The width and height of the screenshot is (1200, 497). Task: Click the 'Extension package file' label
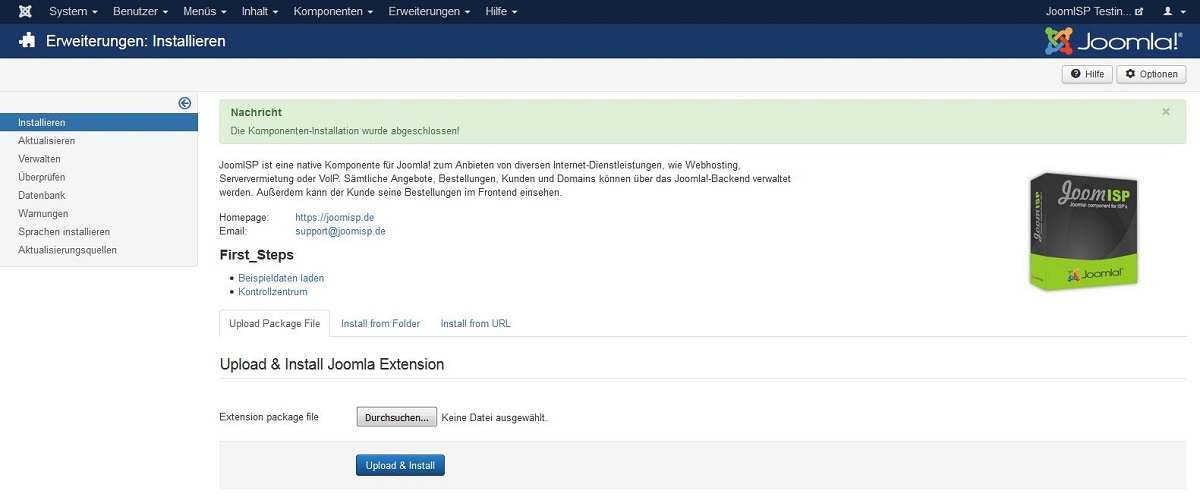tap(269, 417)
